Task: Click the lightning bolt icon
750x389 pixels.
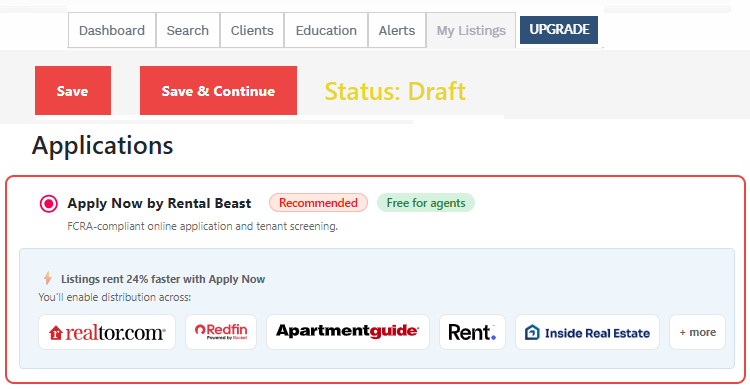Action: pos(48,278)
